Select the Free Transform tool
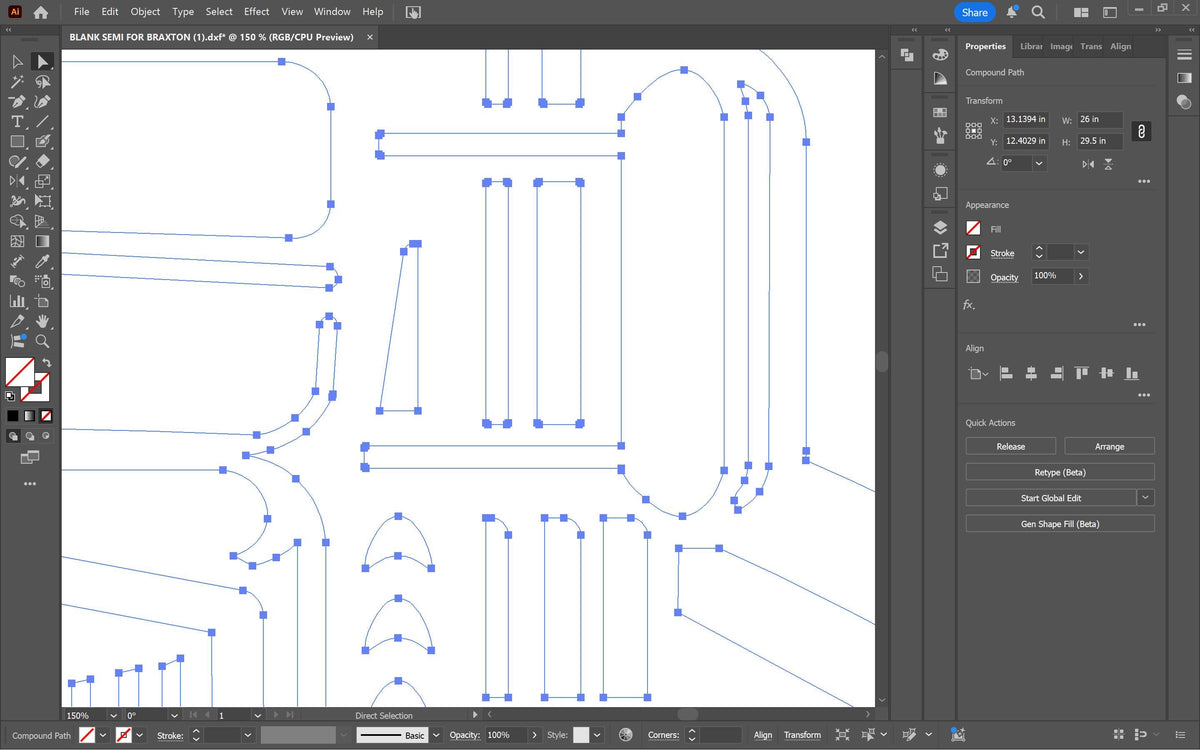Viewport: 1200px width, 750px height. point(42,201)
